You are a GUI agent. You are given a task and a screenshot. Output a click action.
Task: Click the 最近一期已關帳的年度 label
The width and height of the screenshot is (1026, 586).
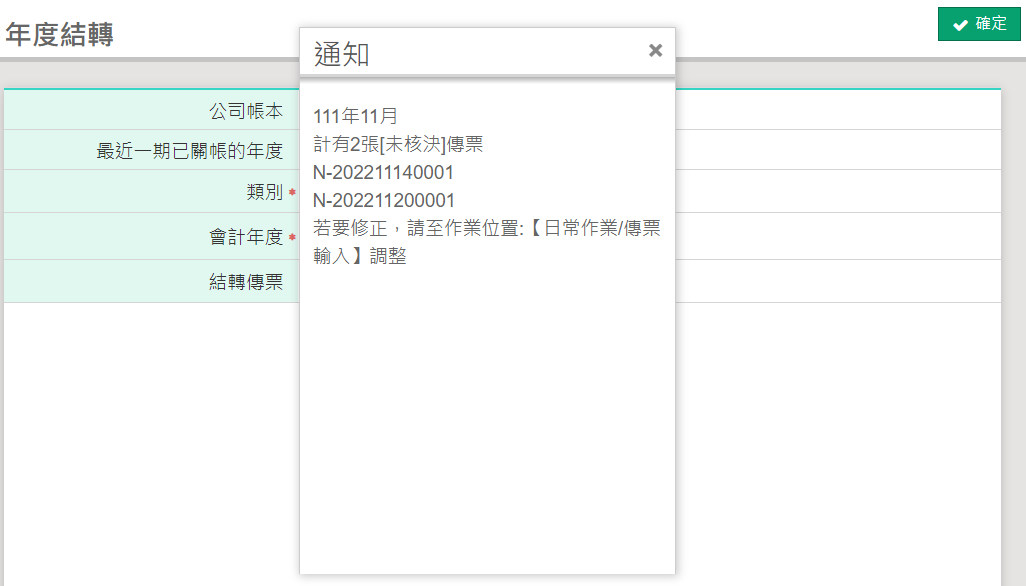pyautogui.click(x=190, y=151)
